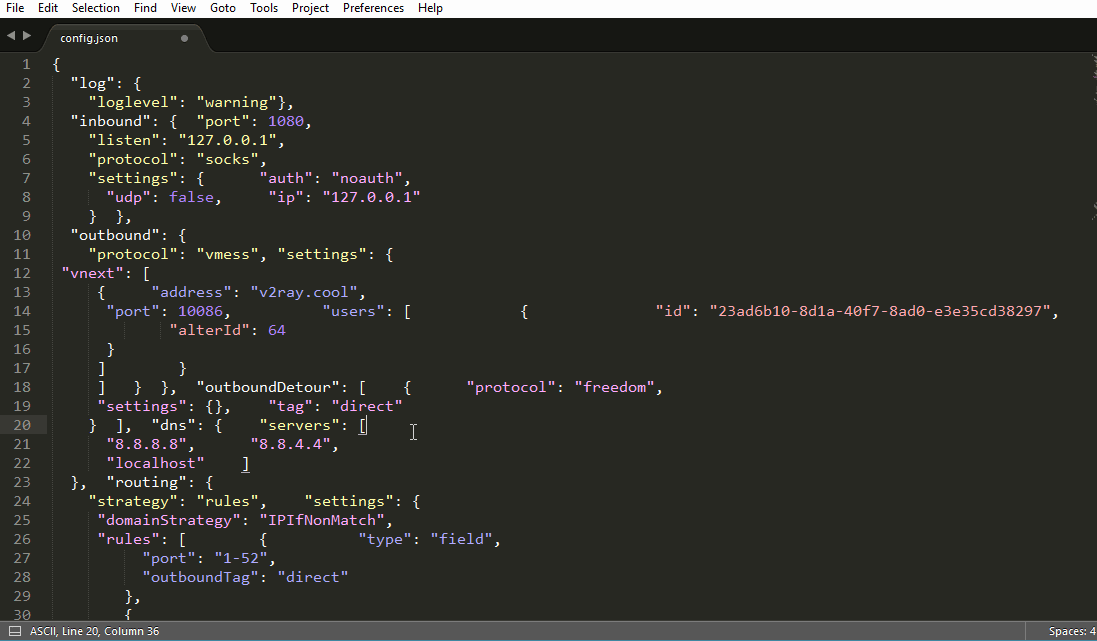1097x641 pixels.
Task: Open the File menu
Action: point(15,8)
